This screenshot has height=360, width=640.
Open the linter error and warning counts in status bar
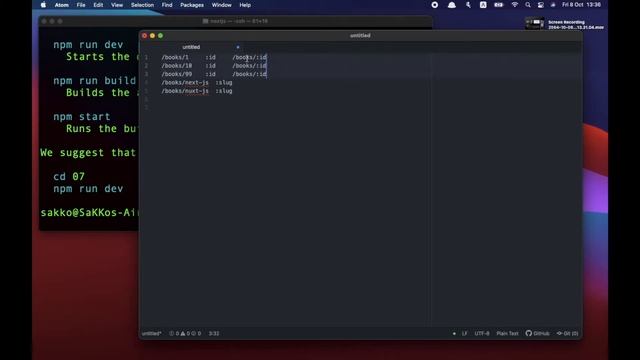click(x=185, y=333)
